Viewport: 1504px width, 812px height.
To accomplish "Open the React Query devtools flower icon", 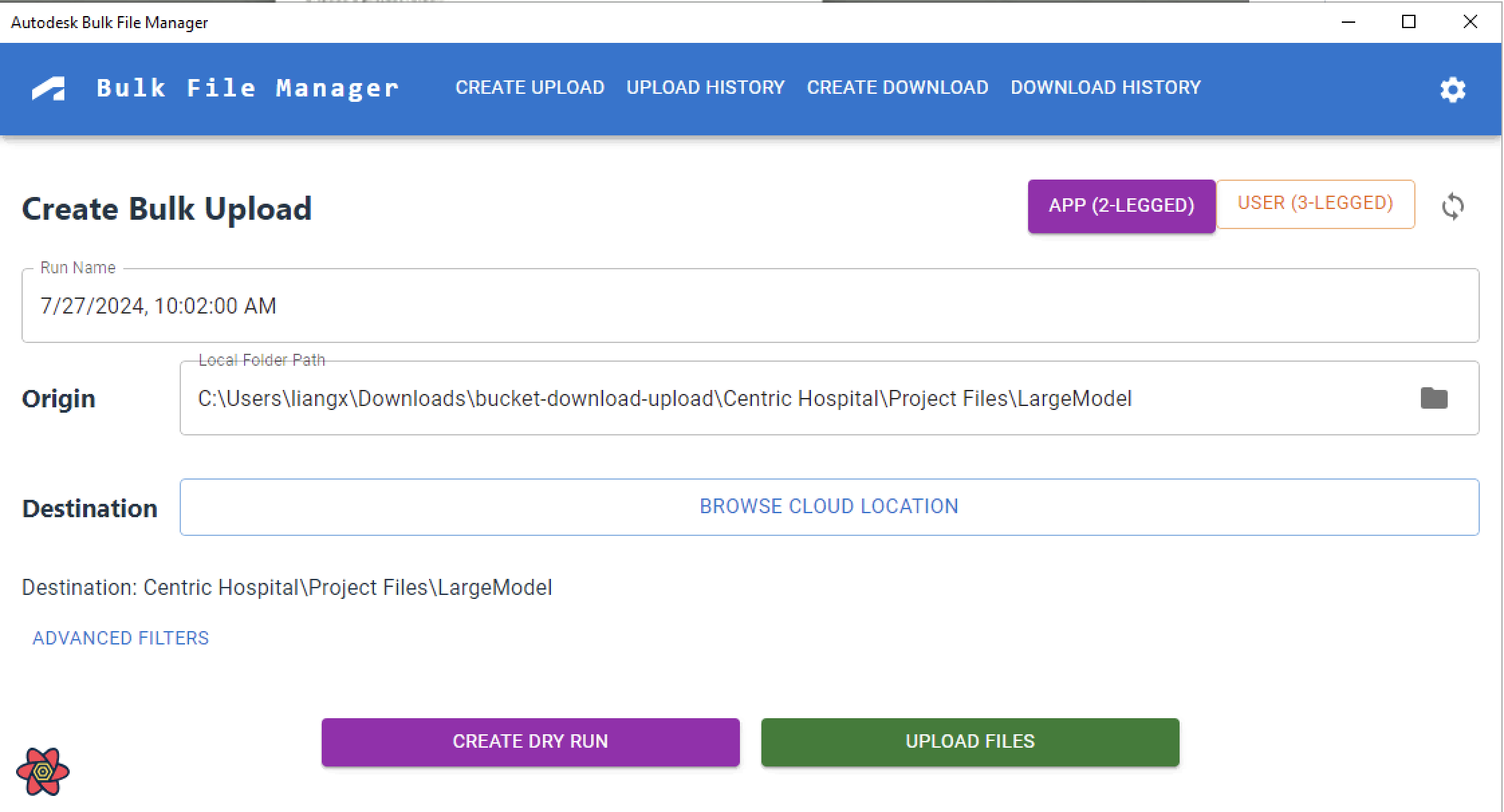I will pos(43,771).
